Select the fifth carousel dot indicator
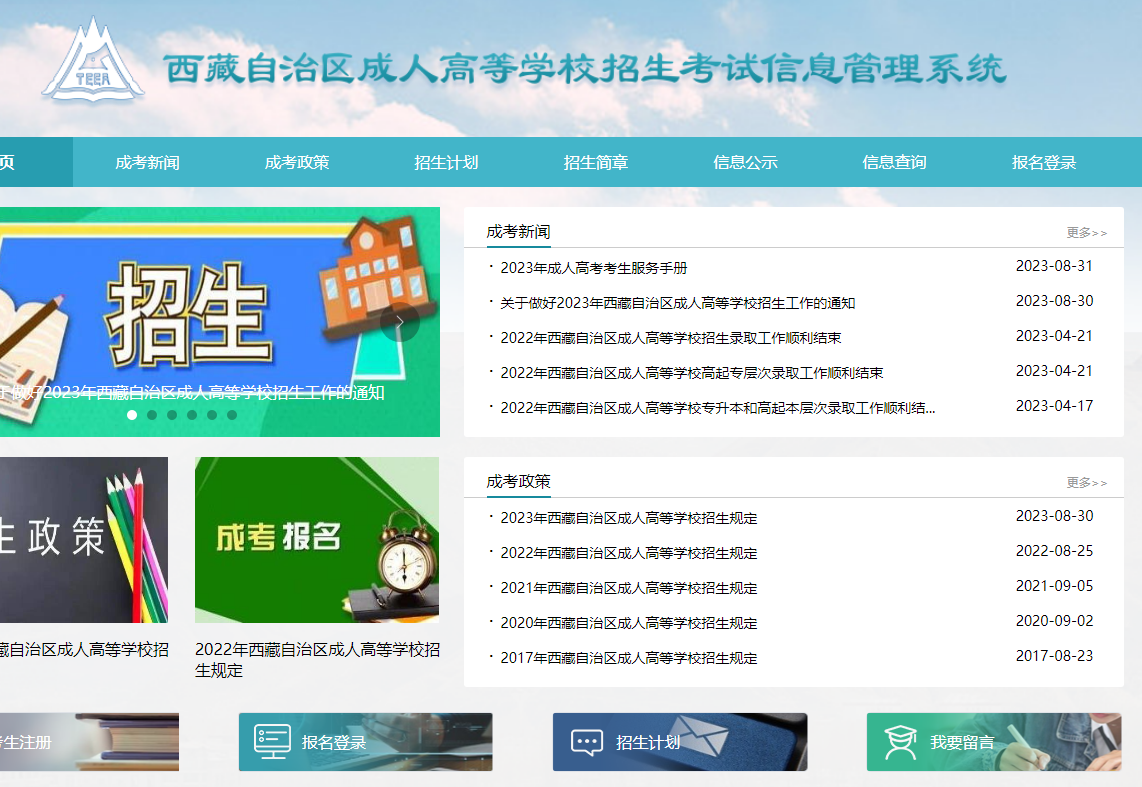 pos(212,415)
